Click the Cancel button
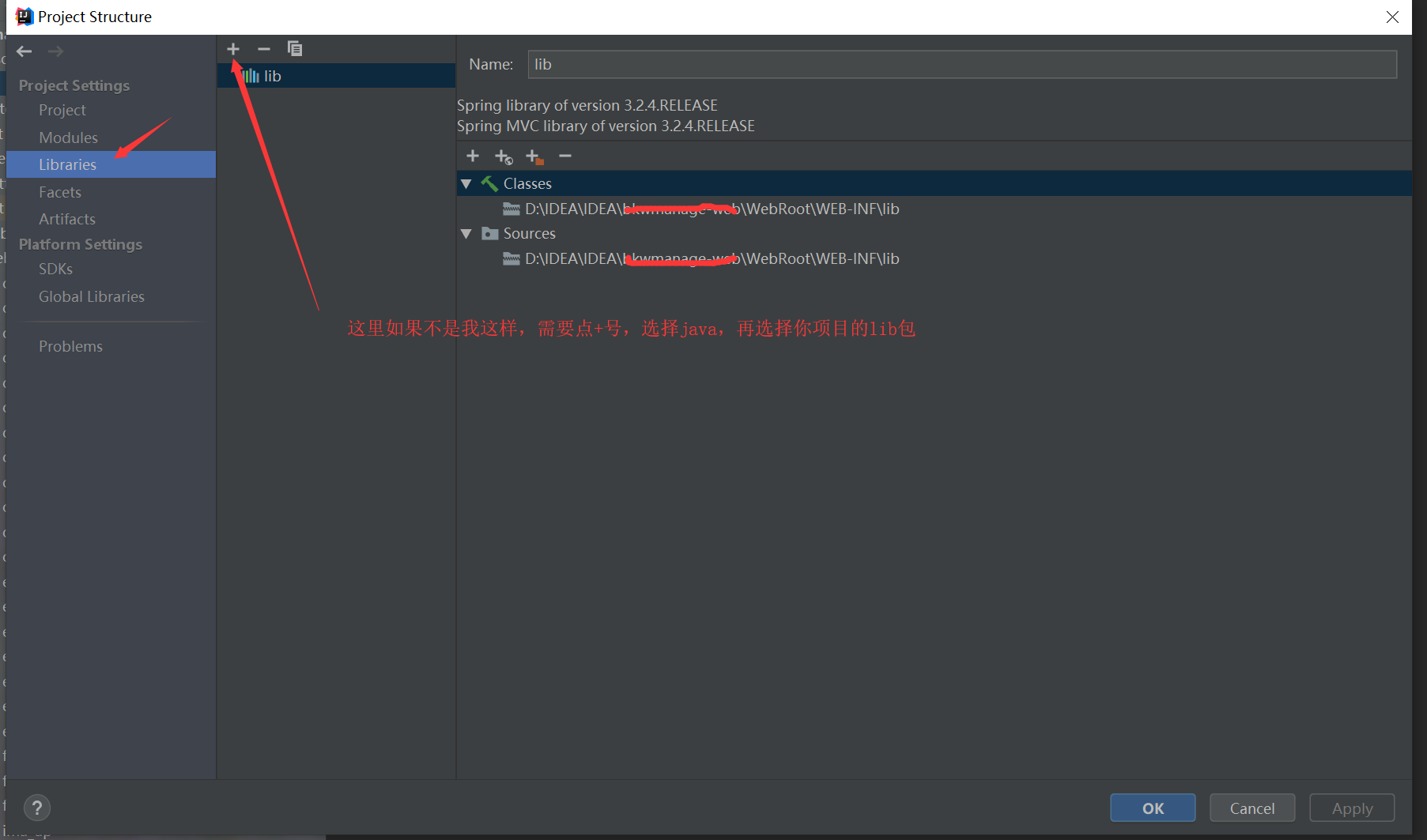Screen dimensions: 1427x840 1252,808
